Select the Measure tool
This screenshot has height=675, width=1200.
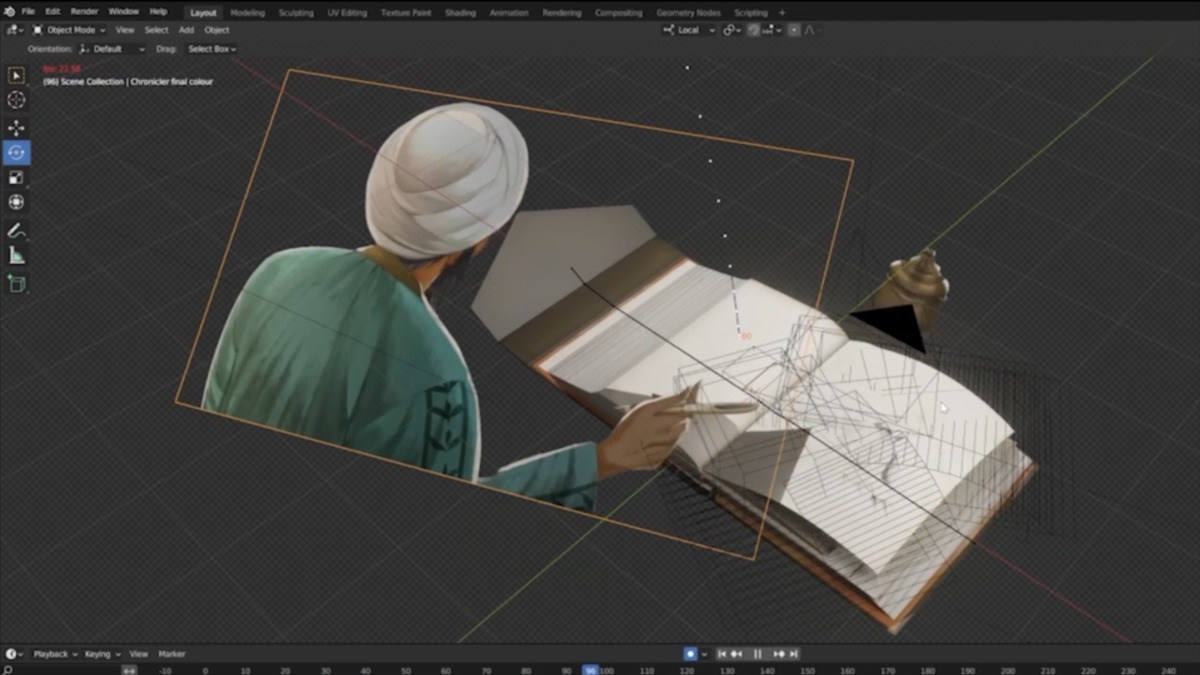[x=16, y=256]
